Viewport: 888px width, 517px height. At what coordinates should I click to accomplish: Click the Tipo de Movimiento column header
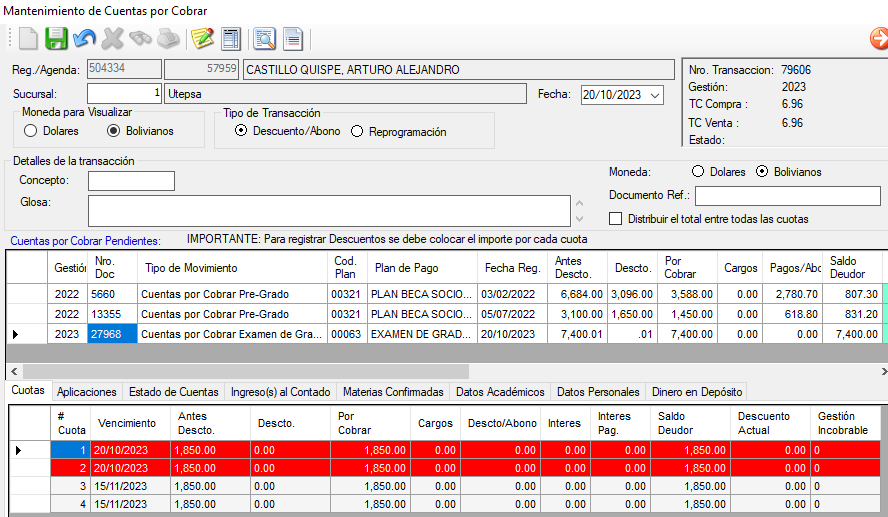pyautogui.click(x=233, y=268)
